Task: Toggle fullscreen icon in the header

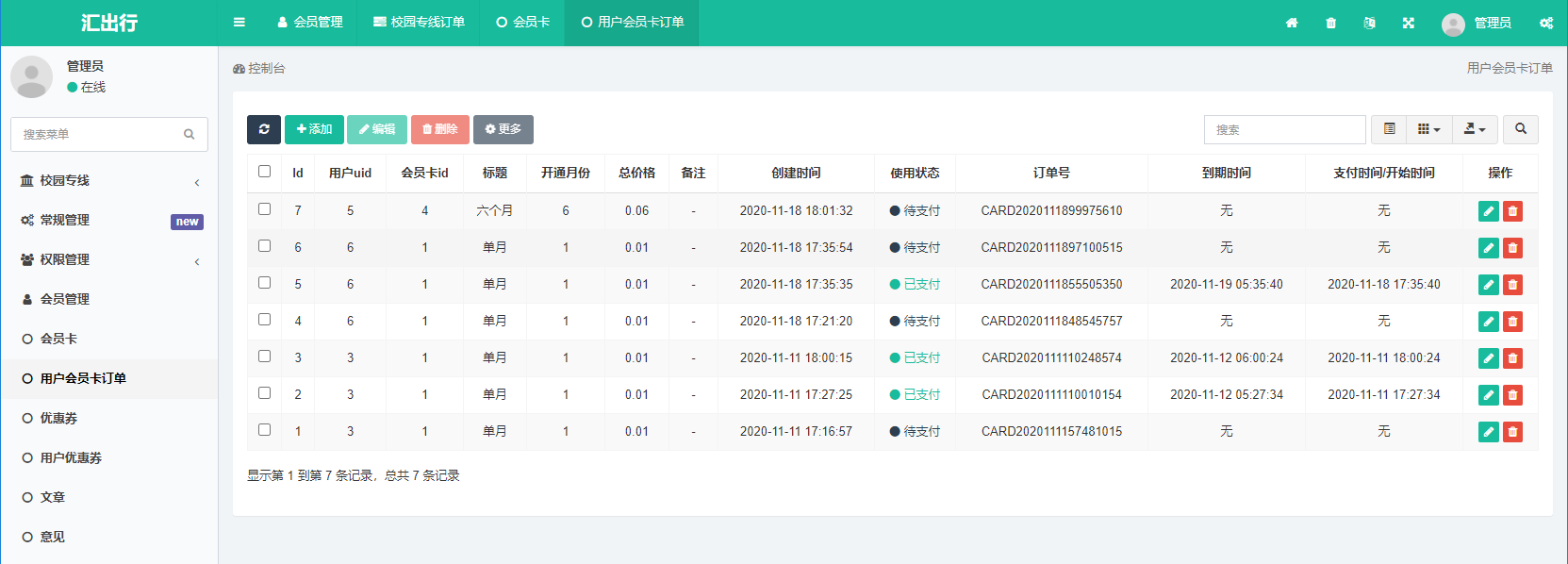Action: click(x=1408, y=23)
